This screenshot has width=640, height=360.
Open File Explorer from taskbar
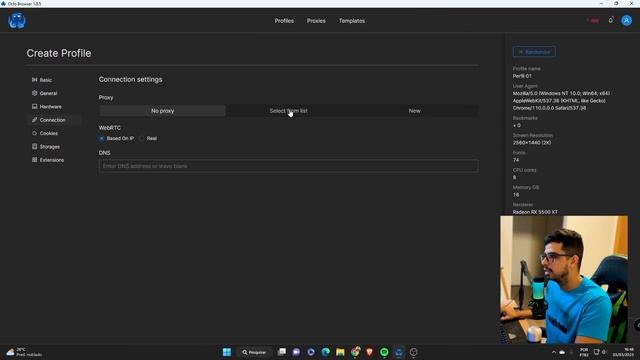click(x=340, y=352)
